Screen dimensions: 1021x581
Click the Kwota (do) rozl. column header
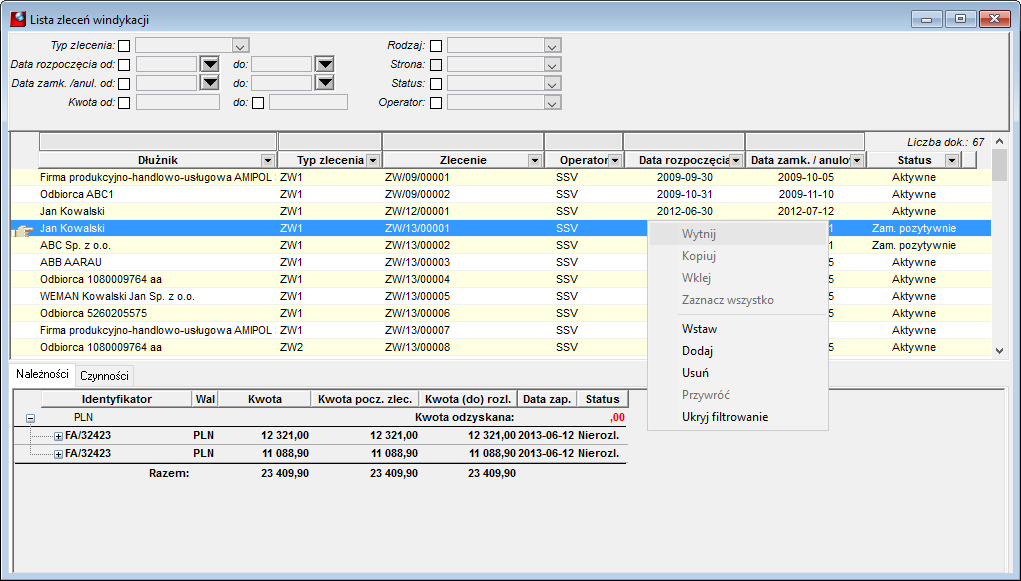[469, 399]
